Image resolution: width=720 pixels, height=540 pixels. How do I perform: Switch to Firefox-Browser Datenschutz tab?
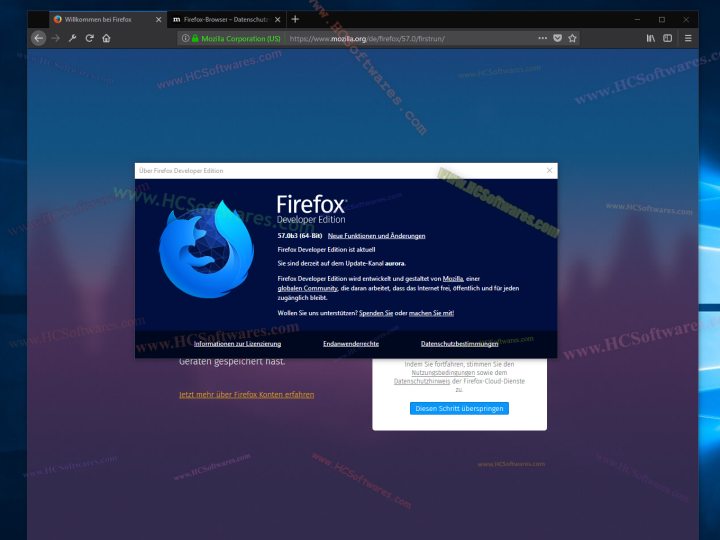pos(226,19)
